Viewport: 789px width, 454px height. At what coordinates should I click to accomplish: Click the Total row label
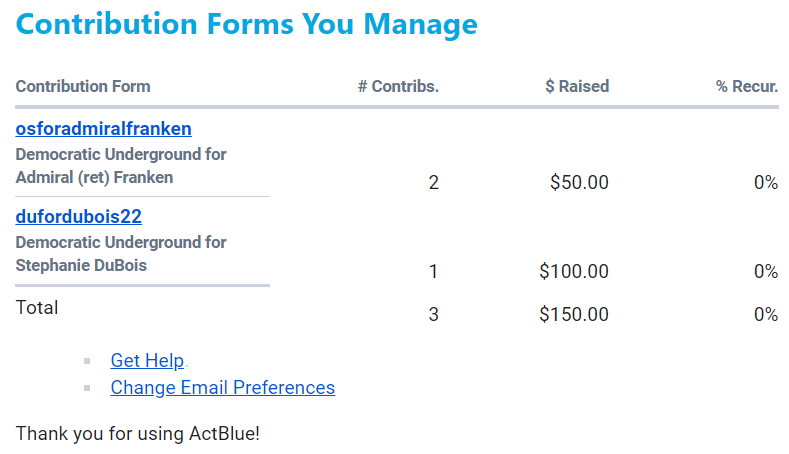(37, 308)
